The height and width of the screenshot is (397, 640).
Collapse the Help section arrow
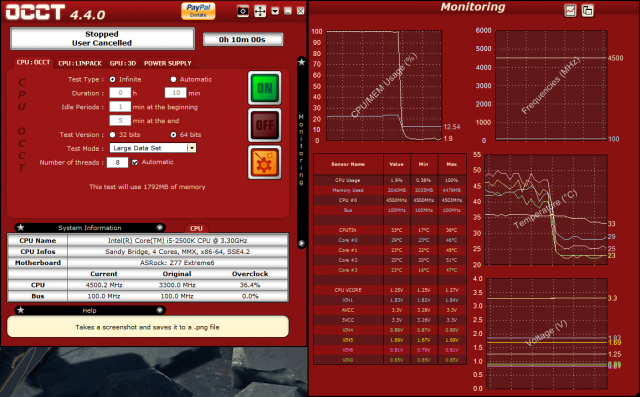click(160, 311)
